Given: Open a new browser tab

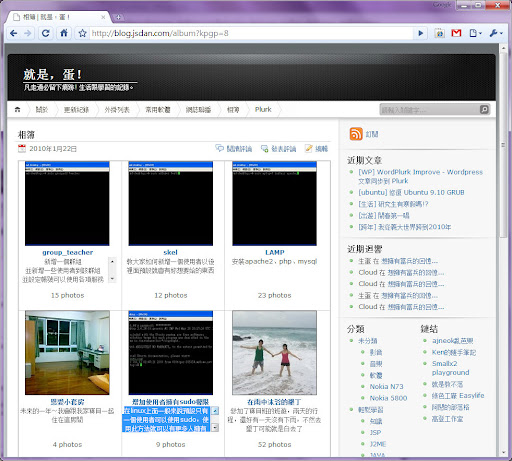Looking at the screenshot, I should (x=118, y=17).
